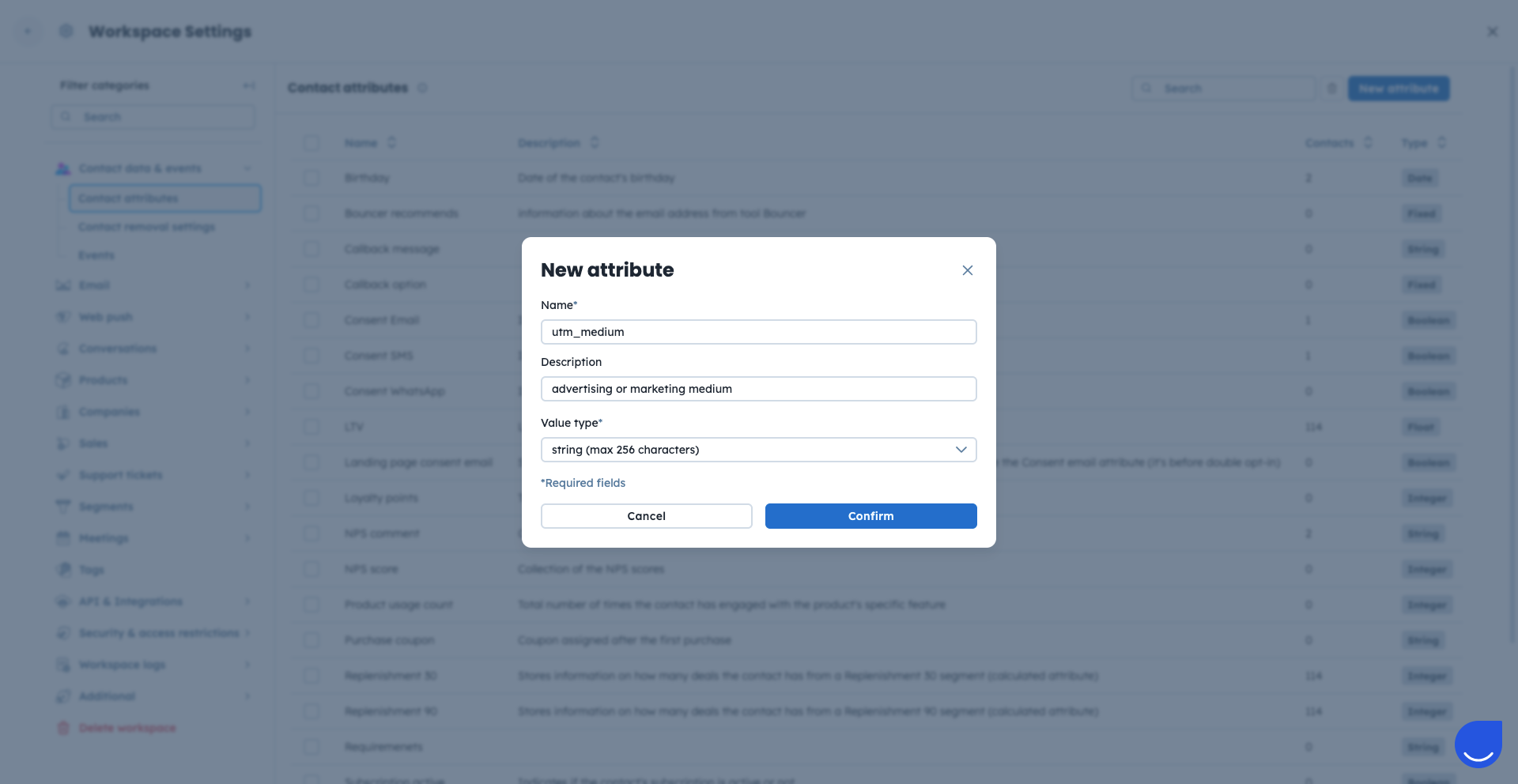
Task: Click the Description input field
Action: coord(758,389)
